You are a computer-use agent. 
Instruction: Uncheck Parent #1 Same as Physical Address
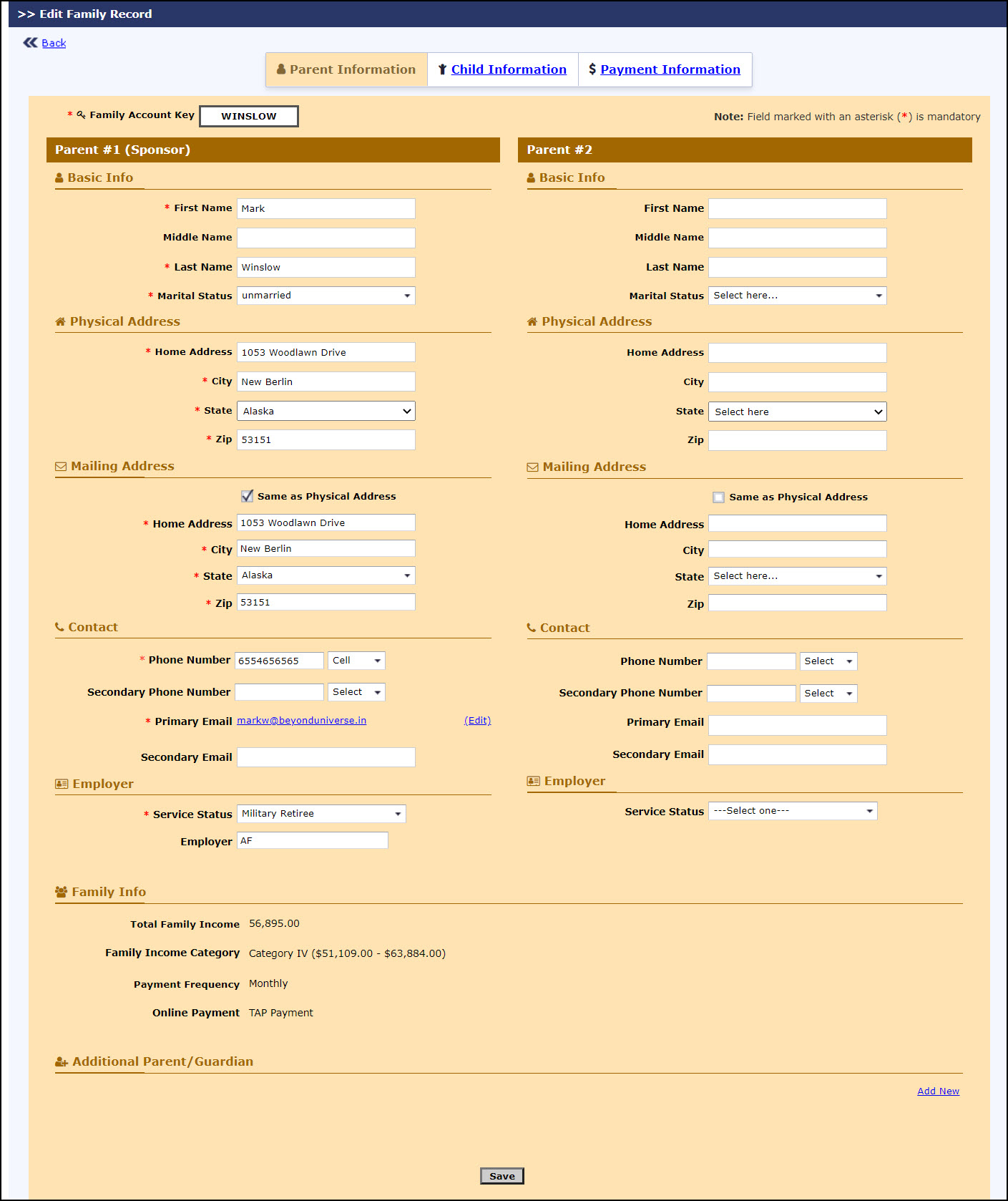point(248,496)
